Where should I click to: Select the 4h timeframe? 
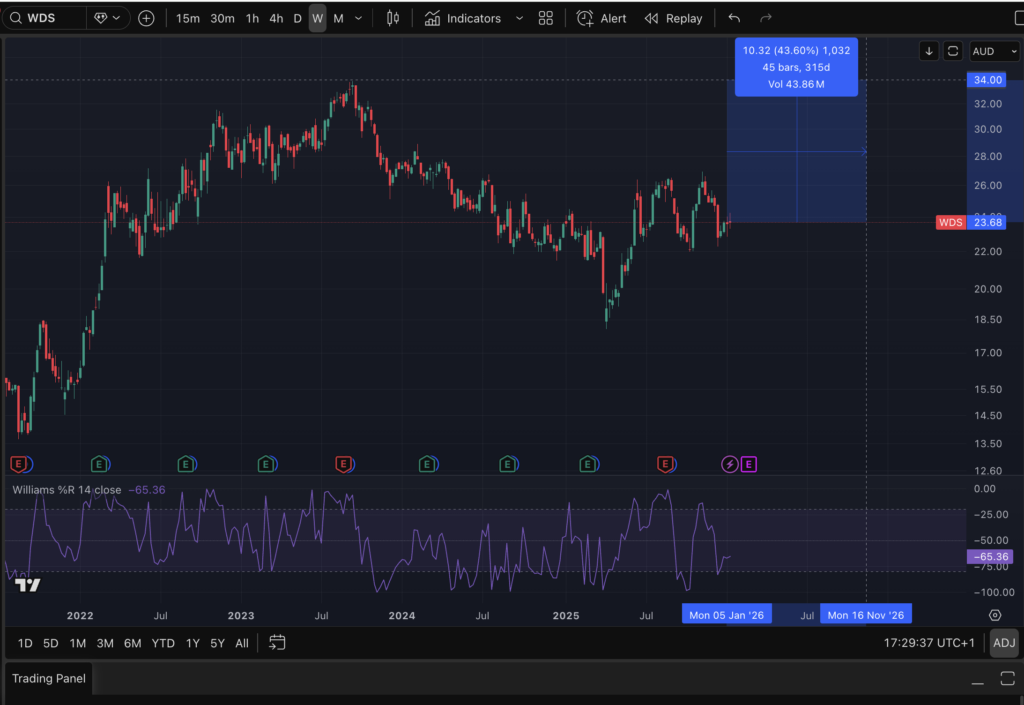(276, 18)
